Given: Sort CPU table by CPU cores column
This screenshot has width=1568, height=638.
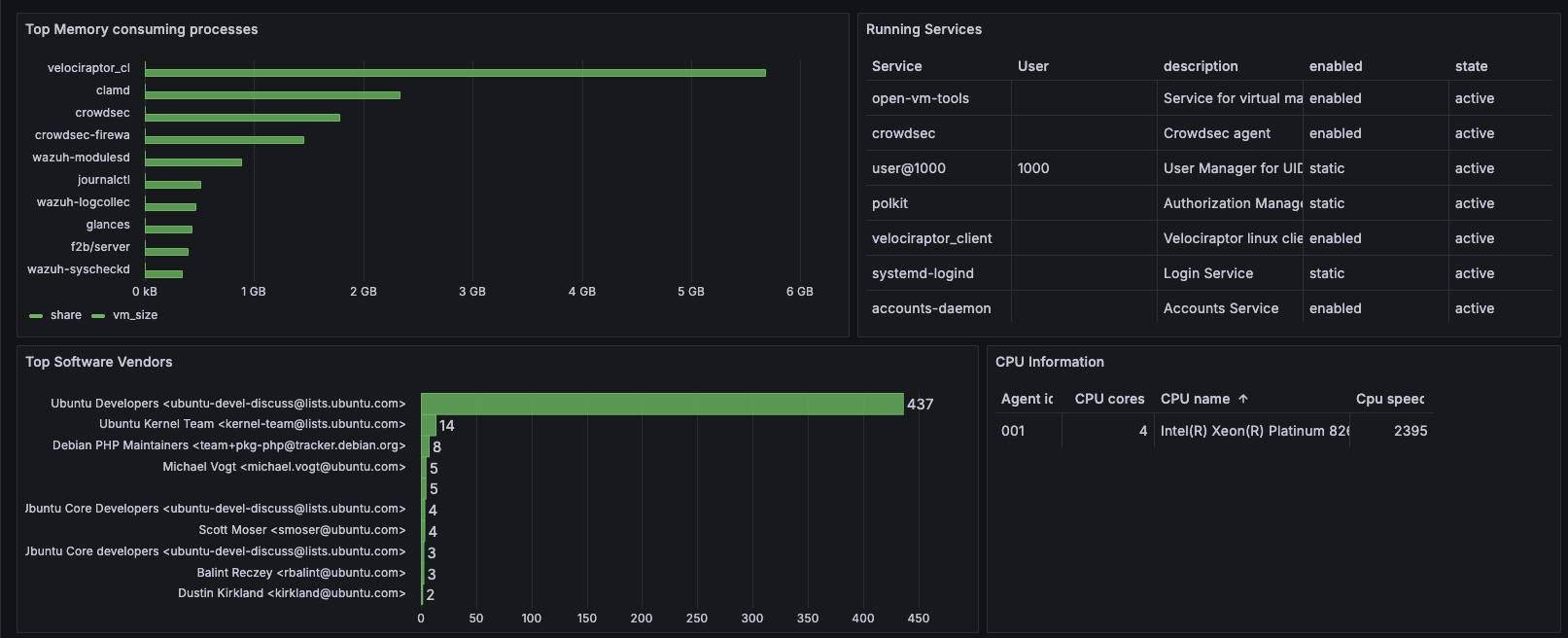Looking at the screenshot, I should 1110,399.
